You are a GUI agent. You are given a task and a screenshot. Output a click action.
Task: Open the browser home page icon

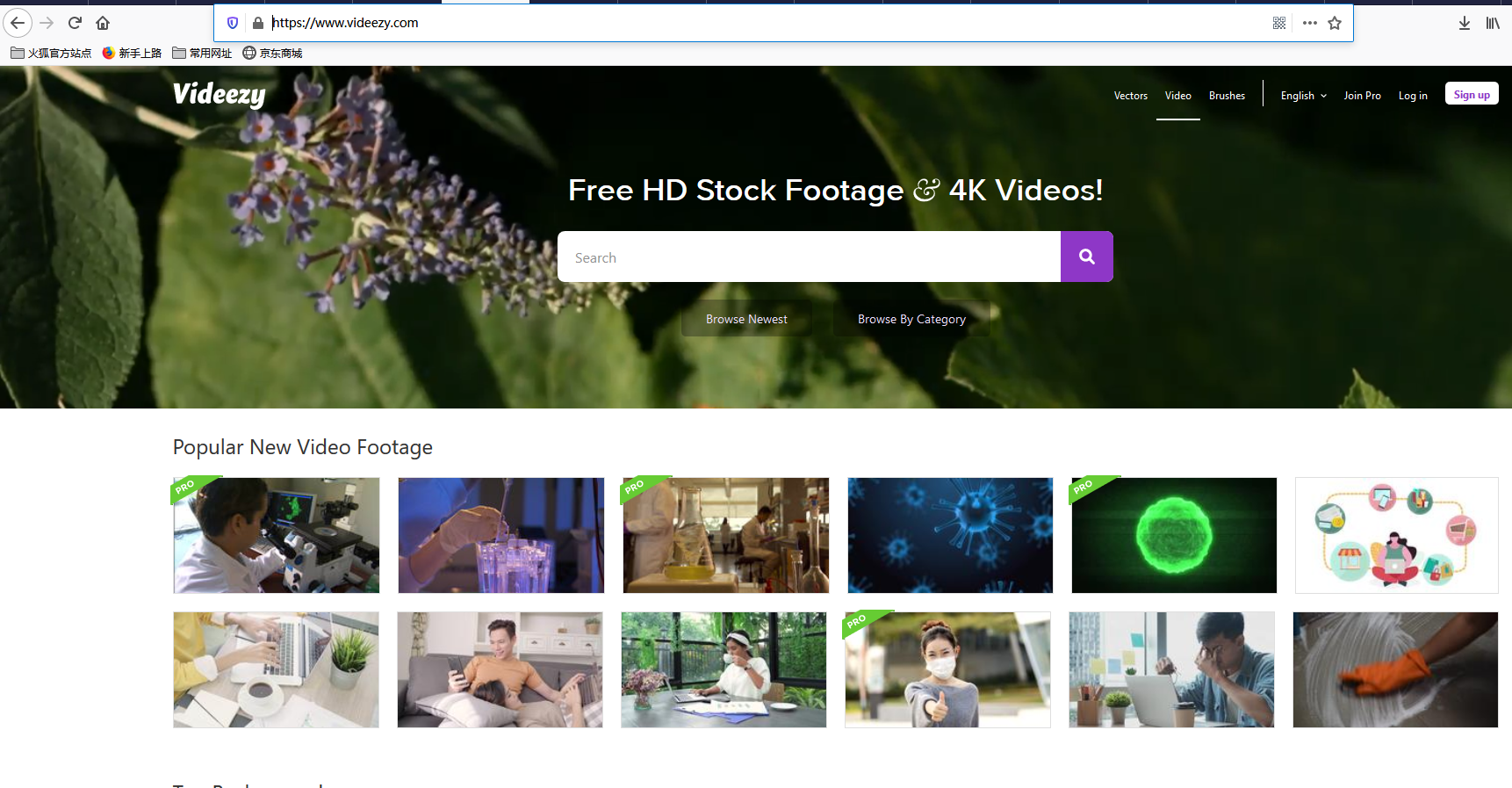pyautogui.click(x=103, y=23)
